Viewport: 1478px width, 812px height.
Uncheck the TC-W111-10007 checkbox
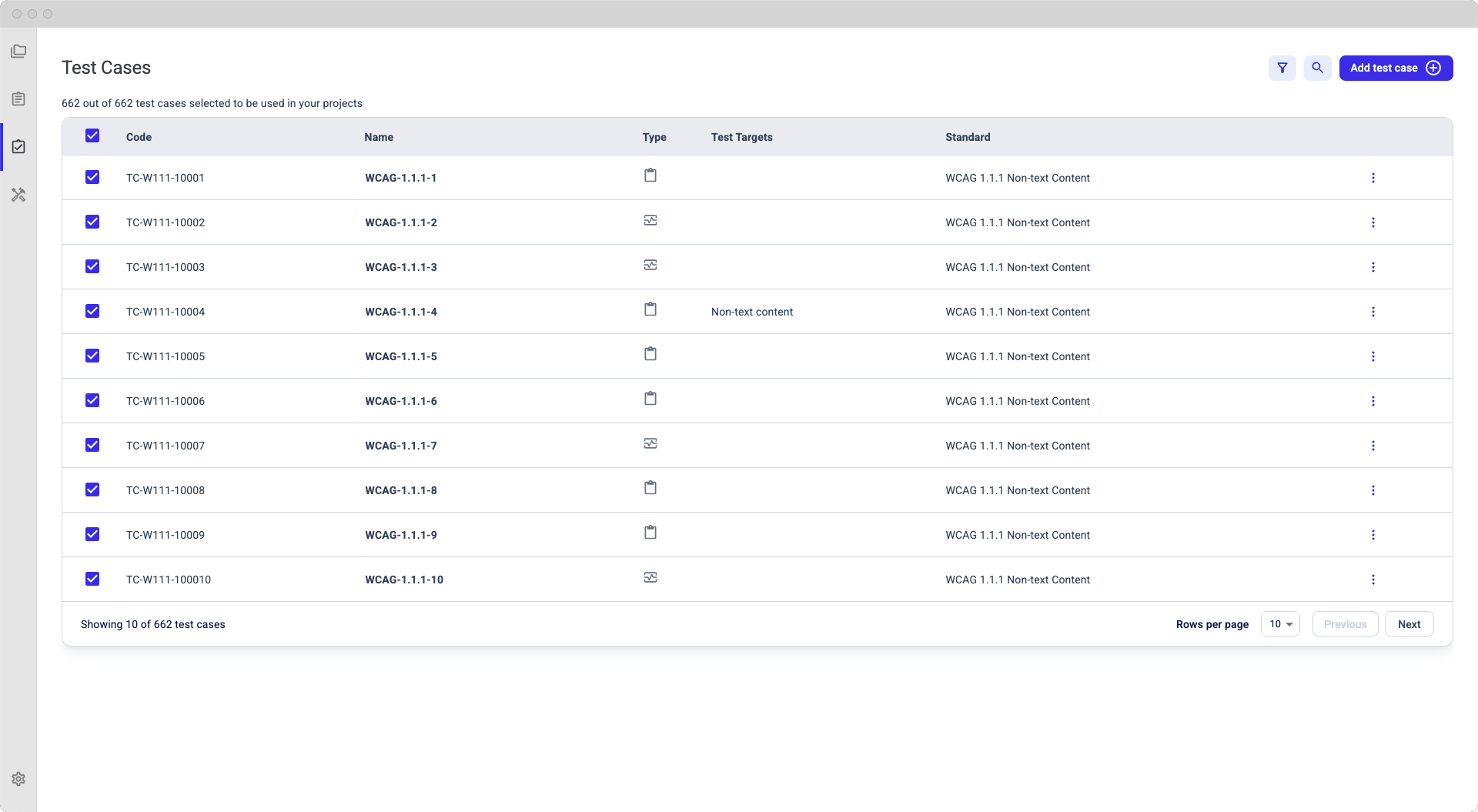(x=92, y=445)
